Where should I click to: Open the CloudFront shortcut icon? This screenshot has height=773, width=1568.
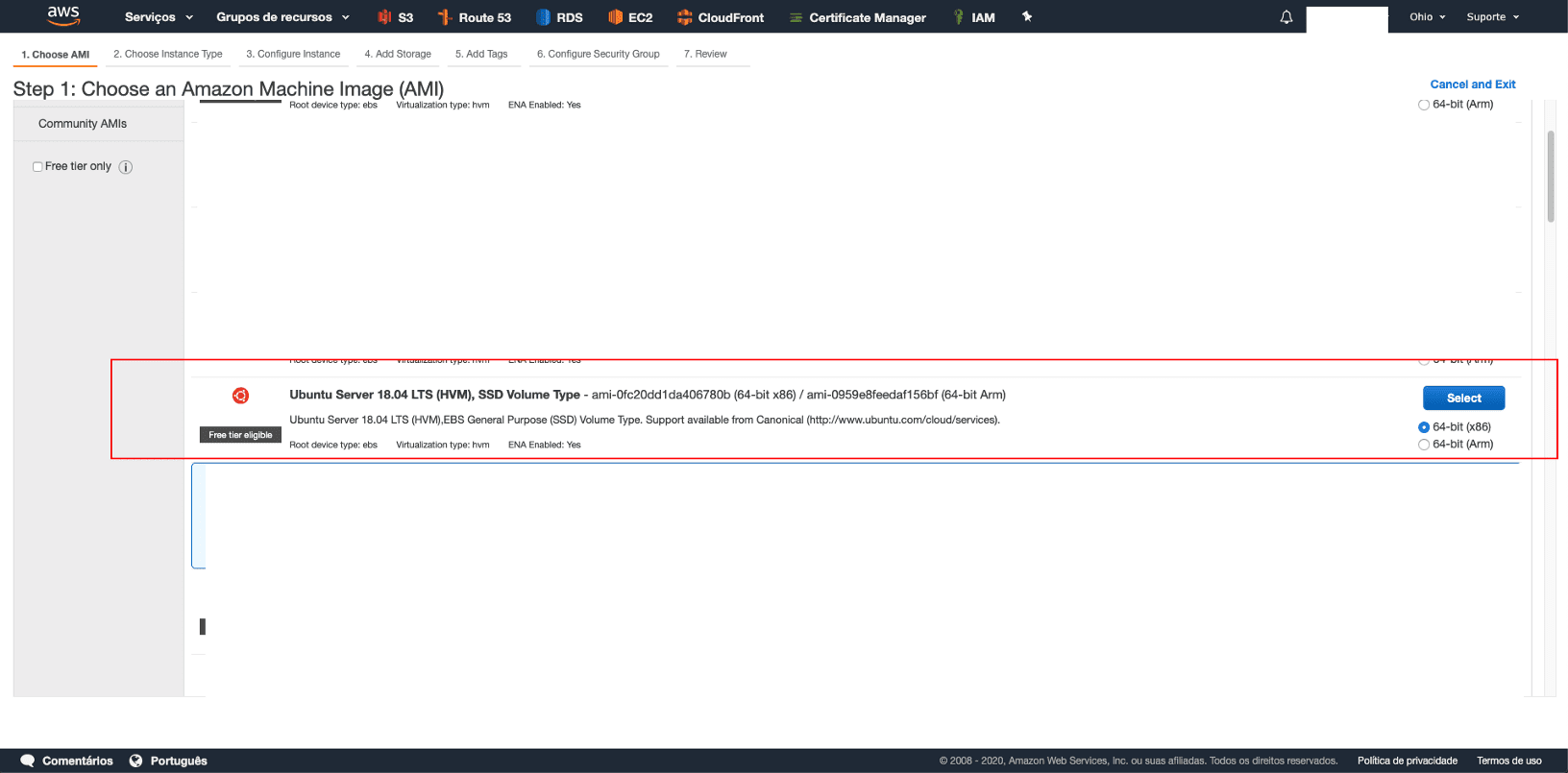[x=684, y=17]
